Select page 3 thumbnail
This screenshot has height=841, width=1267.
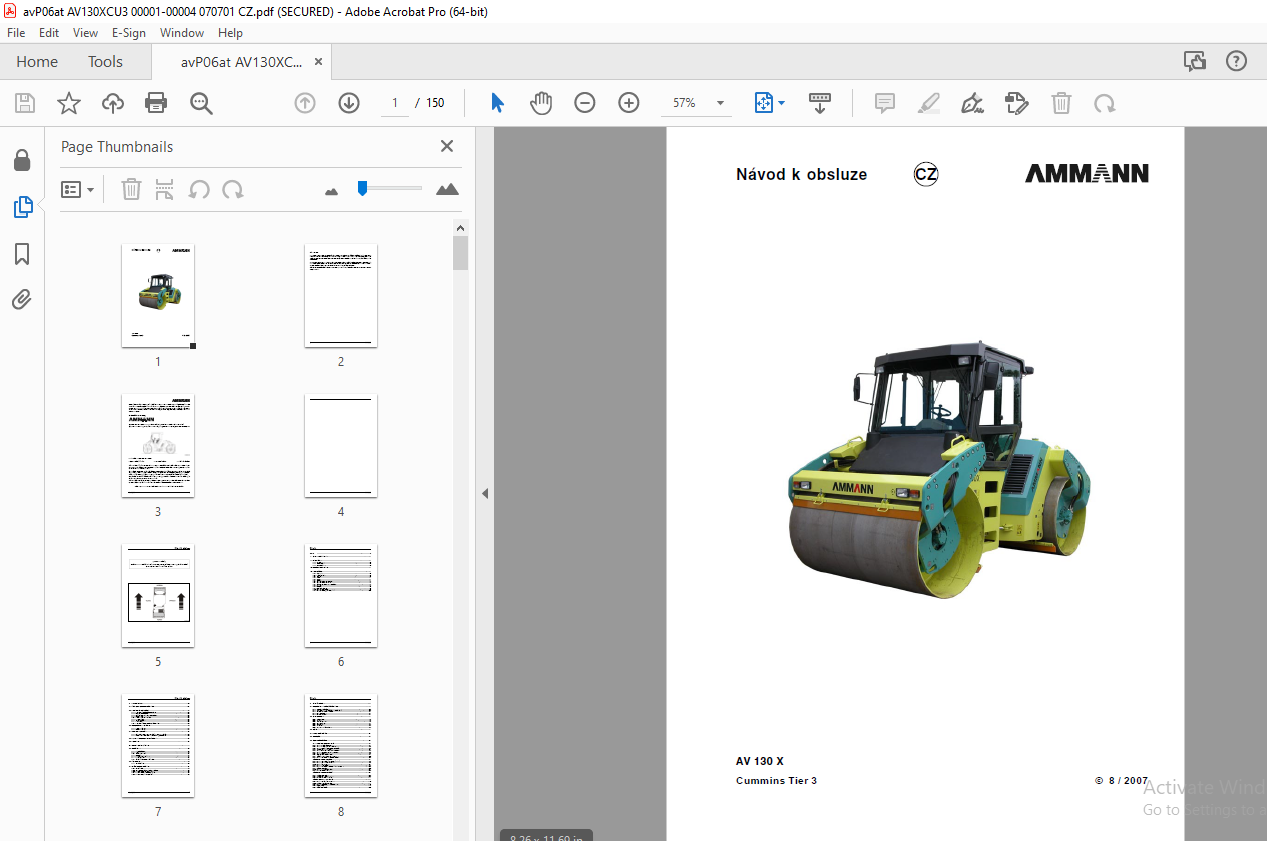[158, 445]
